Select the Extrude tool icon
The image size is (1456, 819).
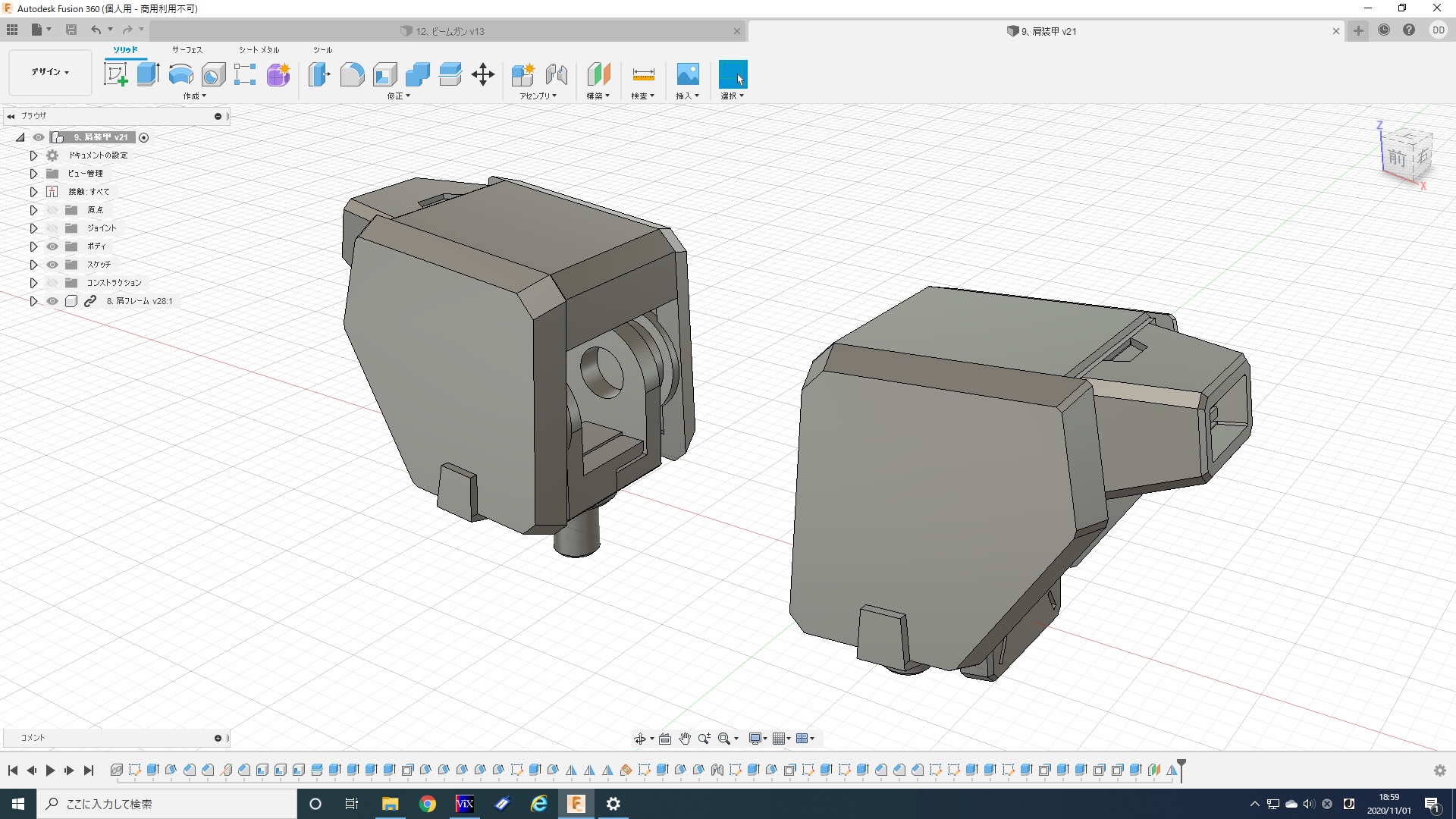tap(148, 74)
